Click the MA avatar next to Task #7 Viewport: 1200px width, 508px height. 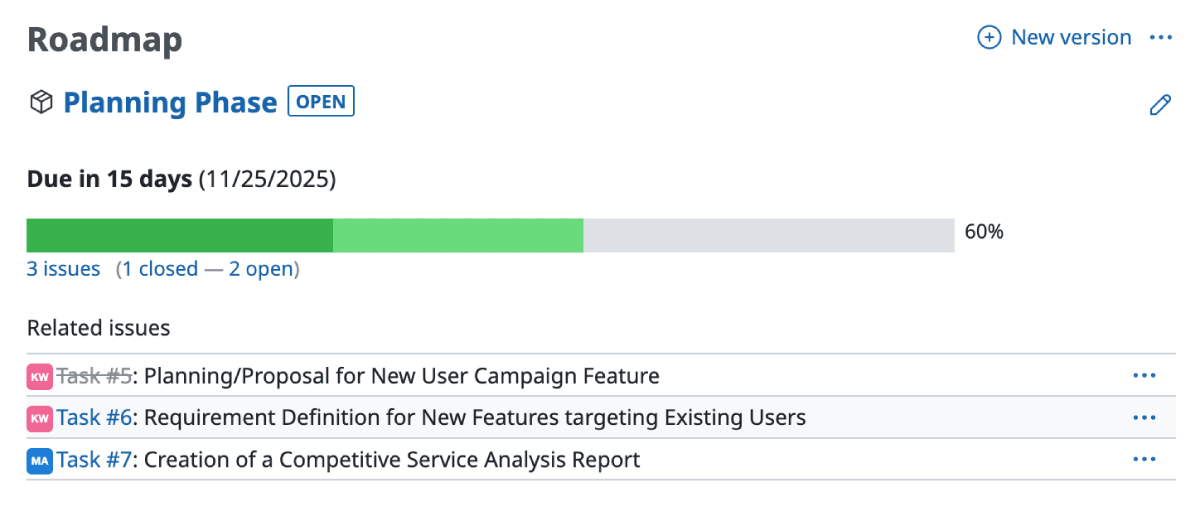coord(39,460)
